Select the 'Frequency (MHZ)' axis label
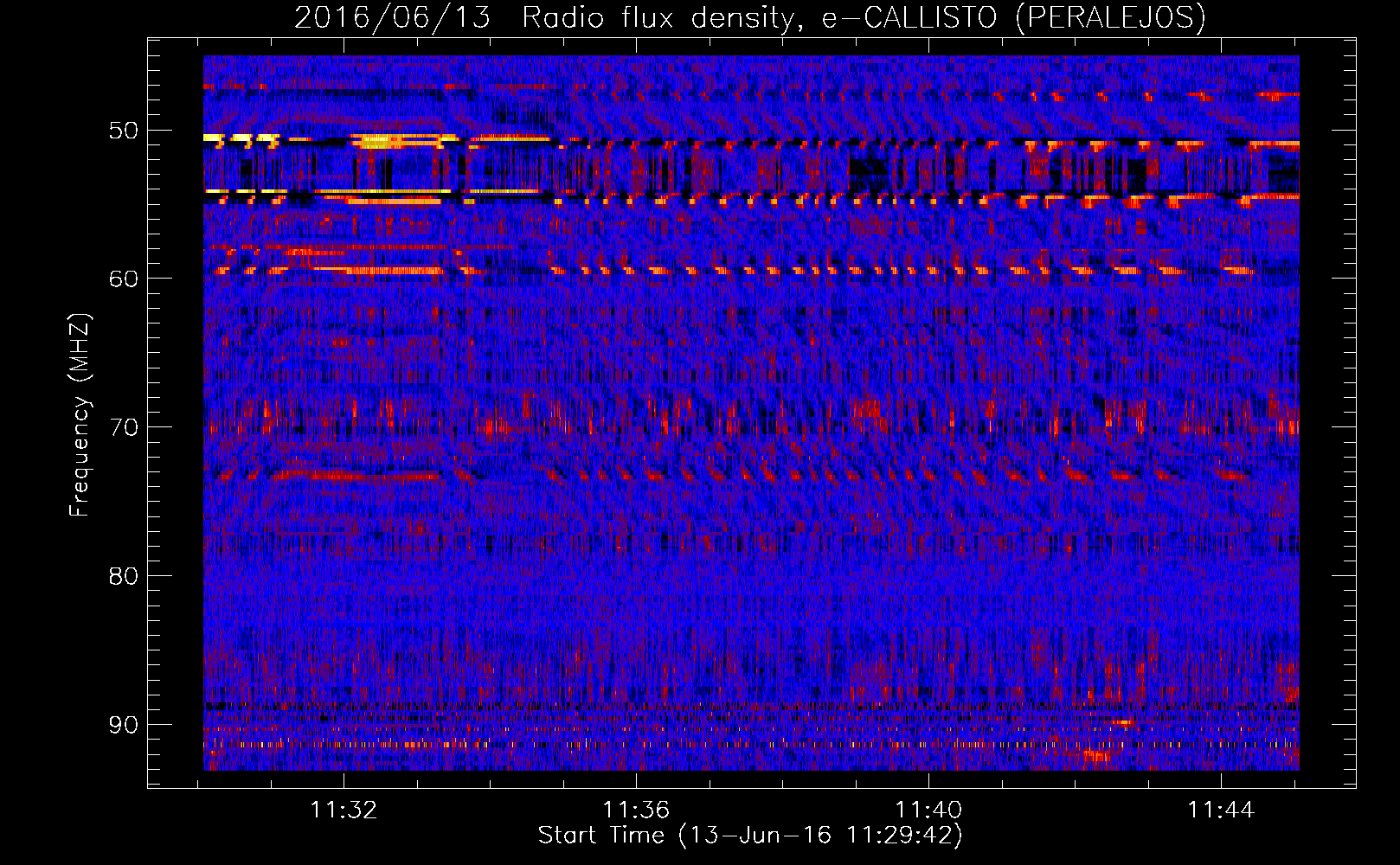Viewport: 1400px width, 865px height. (x=80, y=415)
